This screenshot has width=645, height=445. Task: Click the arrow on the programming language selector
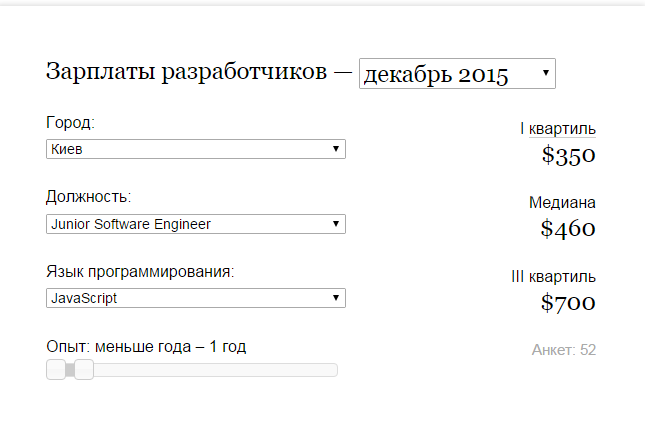[337, 298]
